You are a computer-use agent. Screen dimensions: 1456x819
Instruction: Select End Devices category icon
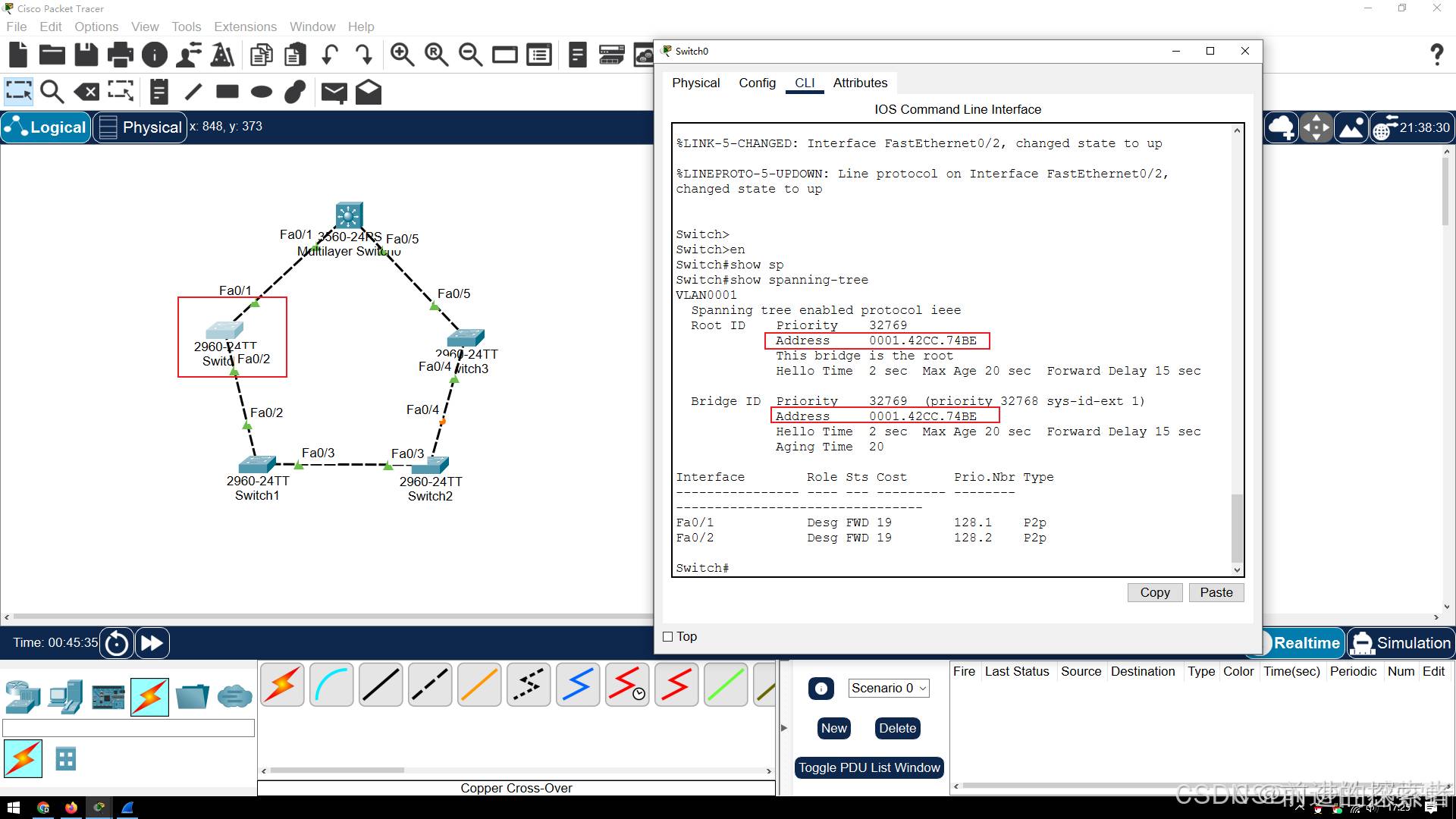pyautogui.click(x=65, y=697)
